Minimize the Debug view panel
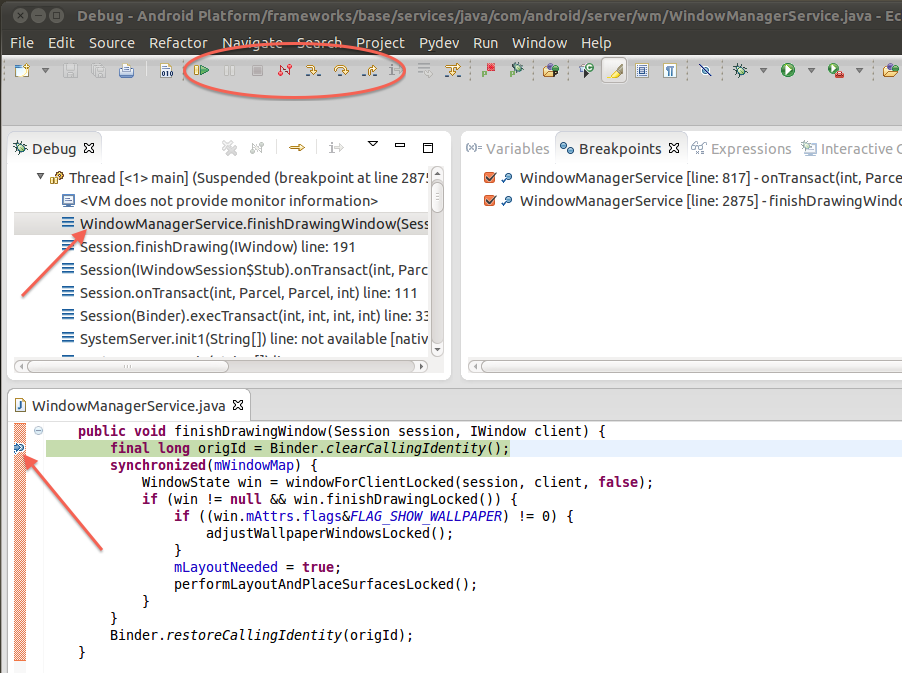The image size is (902, 673). pyautogui.click(x=400, y=145)
